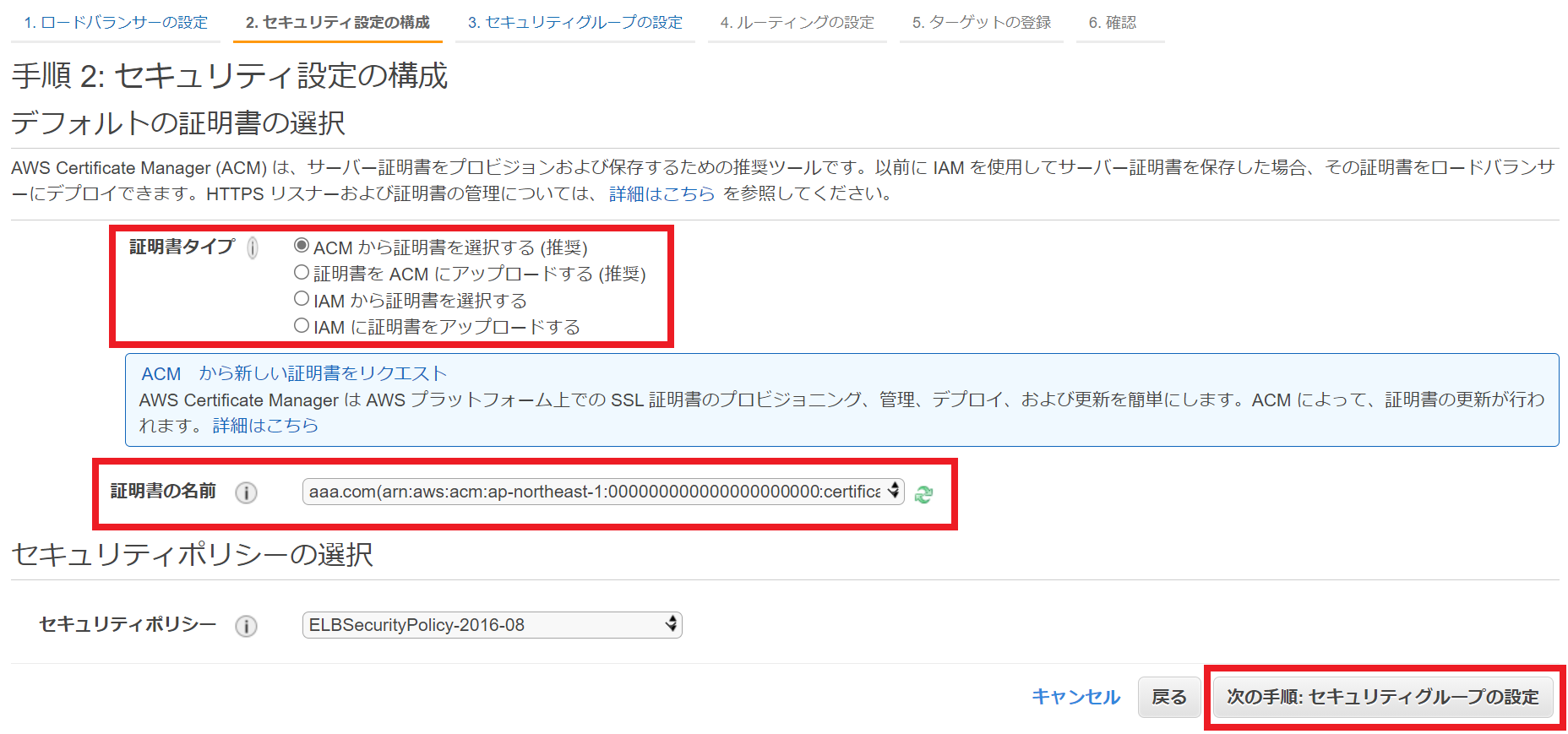Go to tab 1. ロードバランサーの設定
The height and width of the screenshot is (734, 1568).
(116, 23)
